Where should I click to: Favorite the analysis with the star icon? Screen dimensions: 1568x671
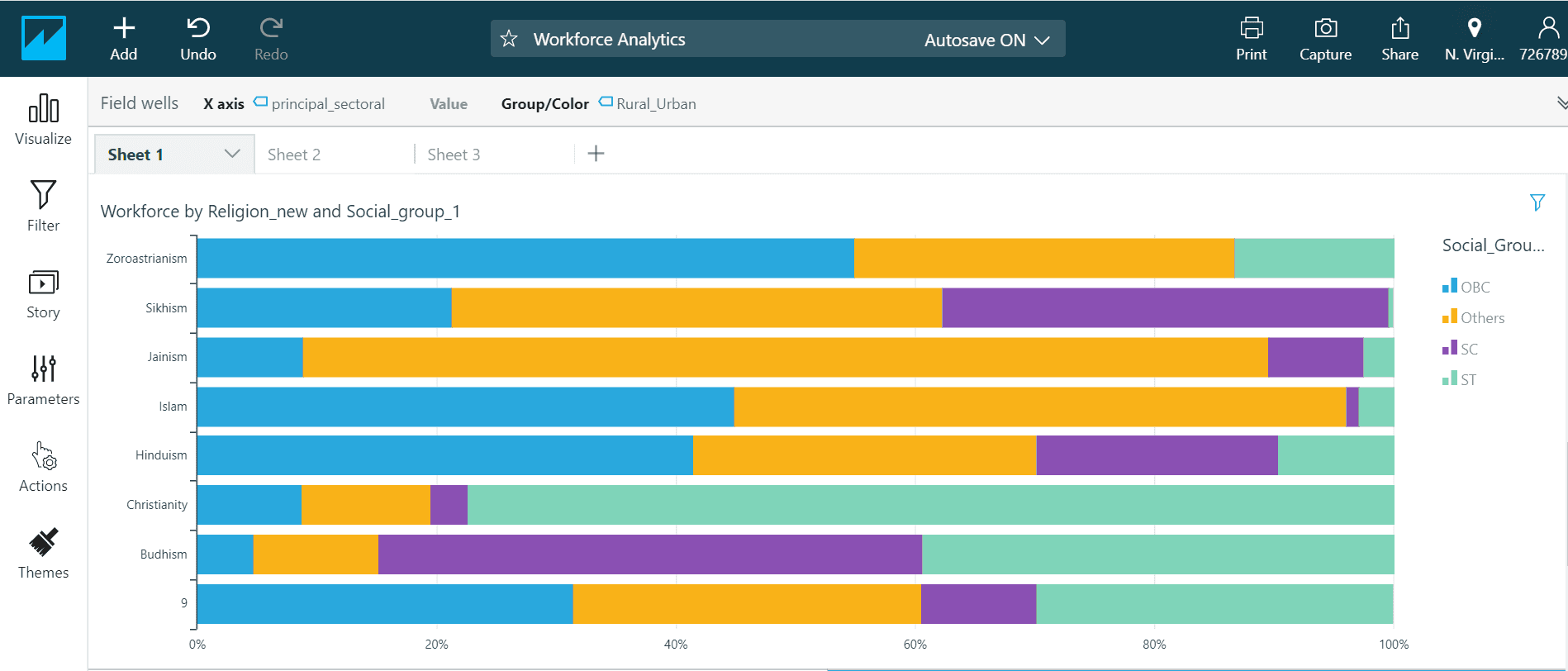(509, 39)
